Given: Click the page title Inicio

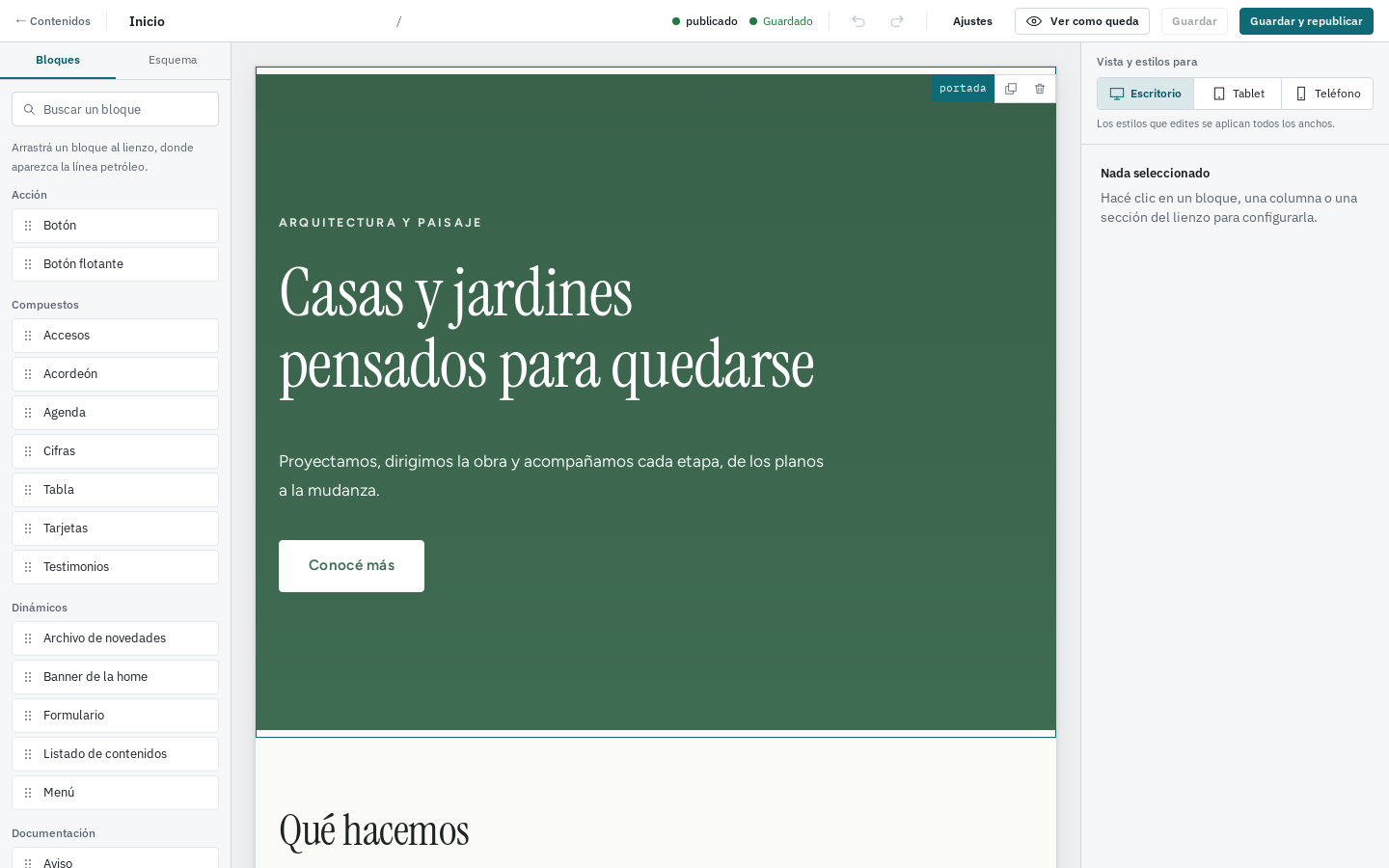Looking at the screenshot, I should point(147,21).
